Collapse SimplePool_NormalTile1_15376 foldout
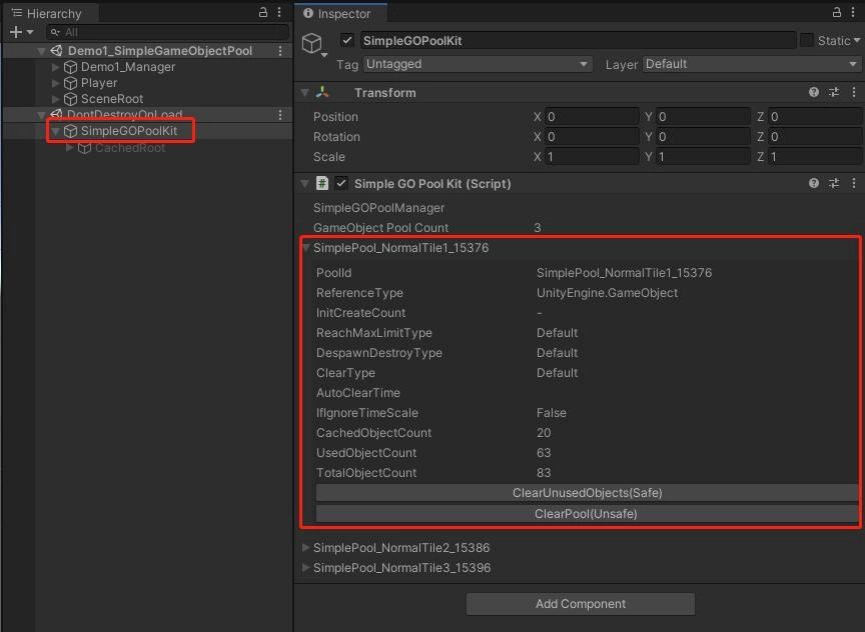The image size is (865, 632). point(306,248)
